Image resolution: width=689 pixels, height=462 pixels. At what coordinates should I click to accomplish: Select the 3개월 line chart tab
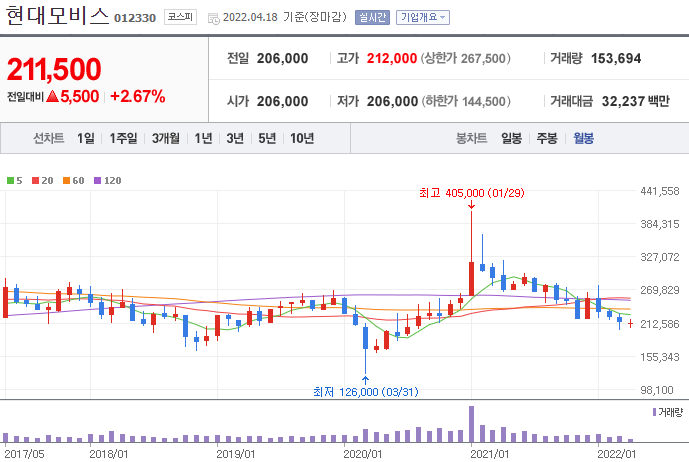tap(166, 138)
